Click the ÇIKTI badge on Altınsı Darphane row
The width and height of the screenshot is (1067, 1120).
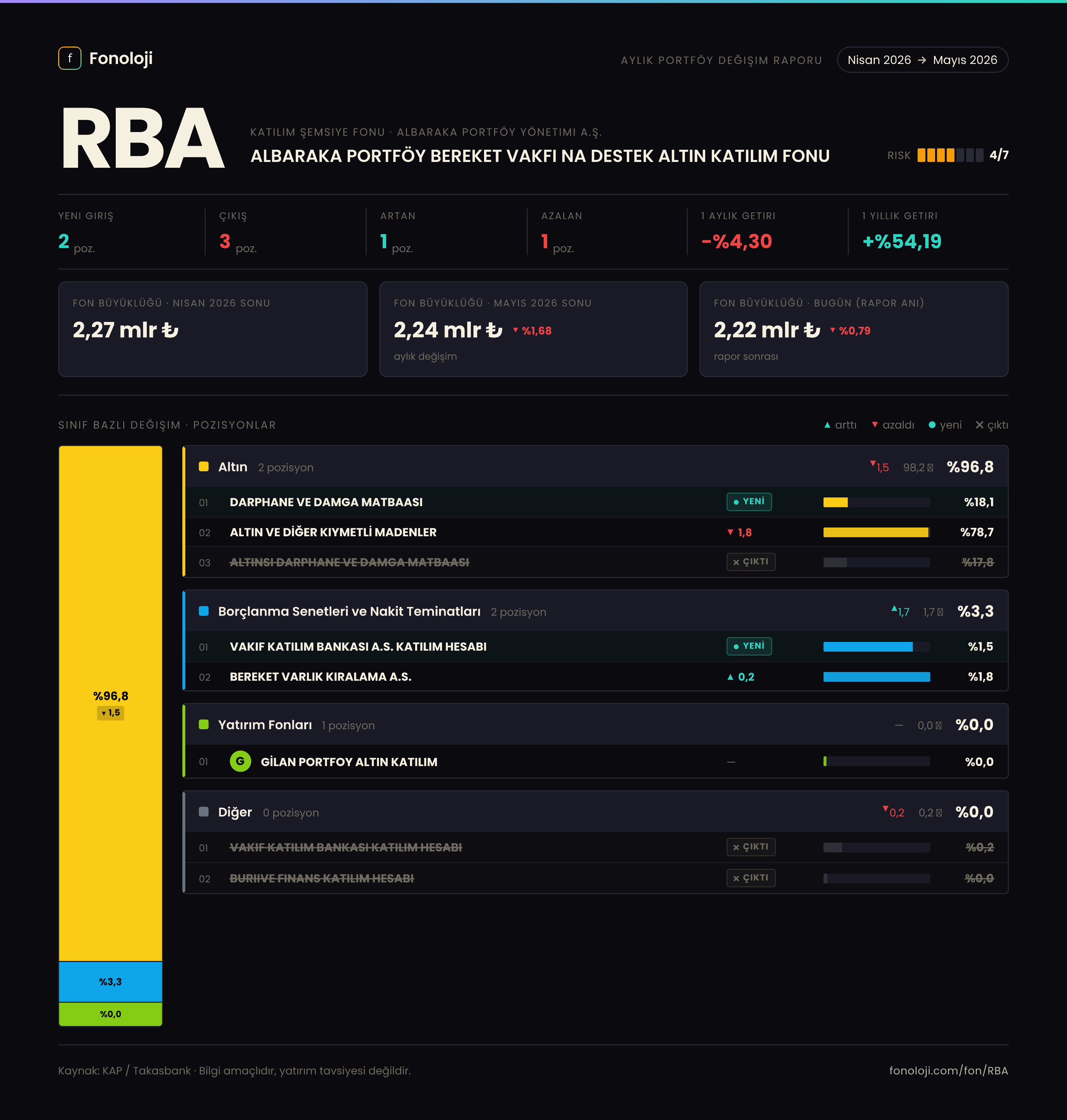751,562
